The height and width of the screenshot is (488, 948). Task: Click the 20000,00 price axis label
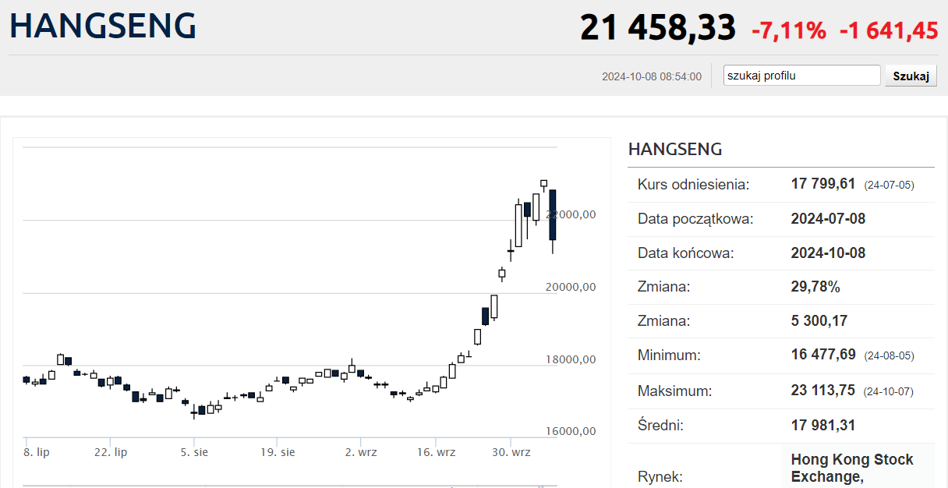[570, 287]
